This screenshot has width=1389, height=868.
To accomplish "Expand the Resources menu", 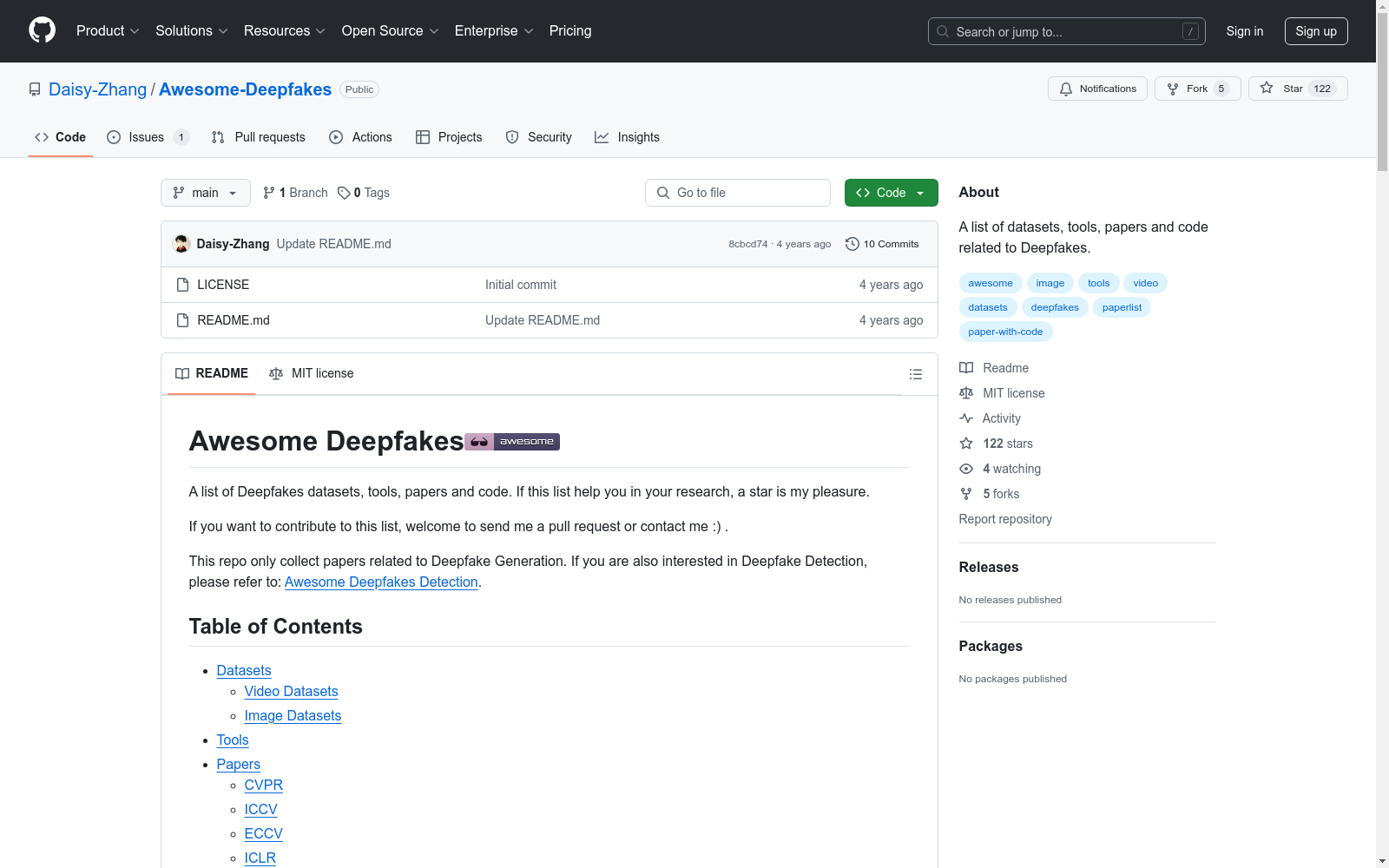I will pos(284,30).
